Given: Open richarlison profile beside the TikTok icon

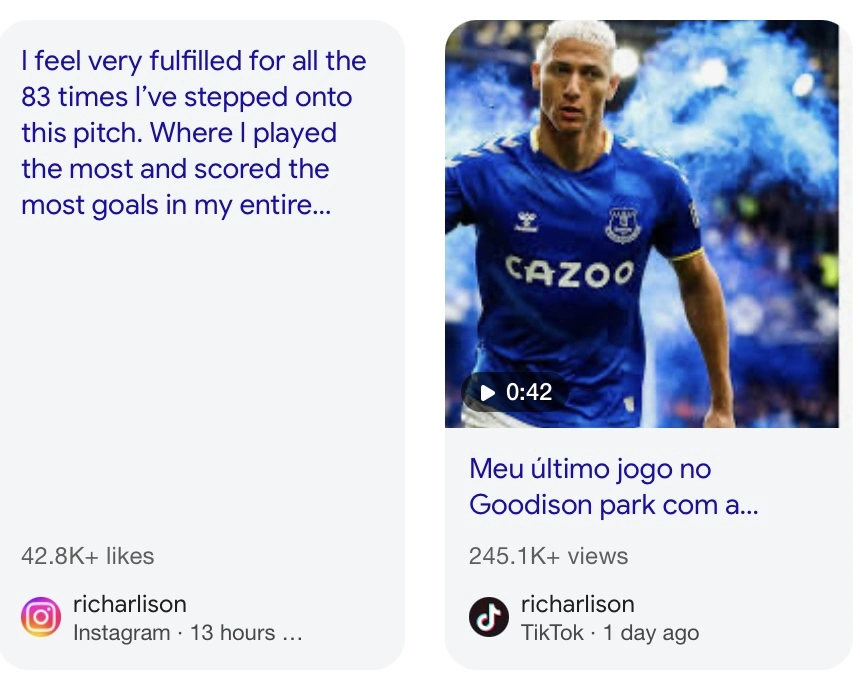Looking at the screenshot, I should (x=577, y=604).
